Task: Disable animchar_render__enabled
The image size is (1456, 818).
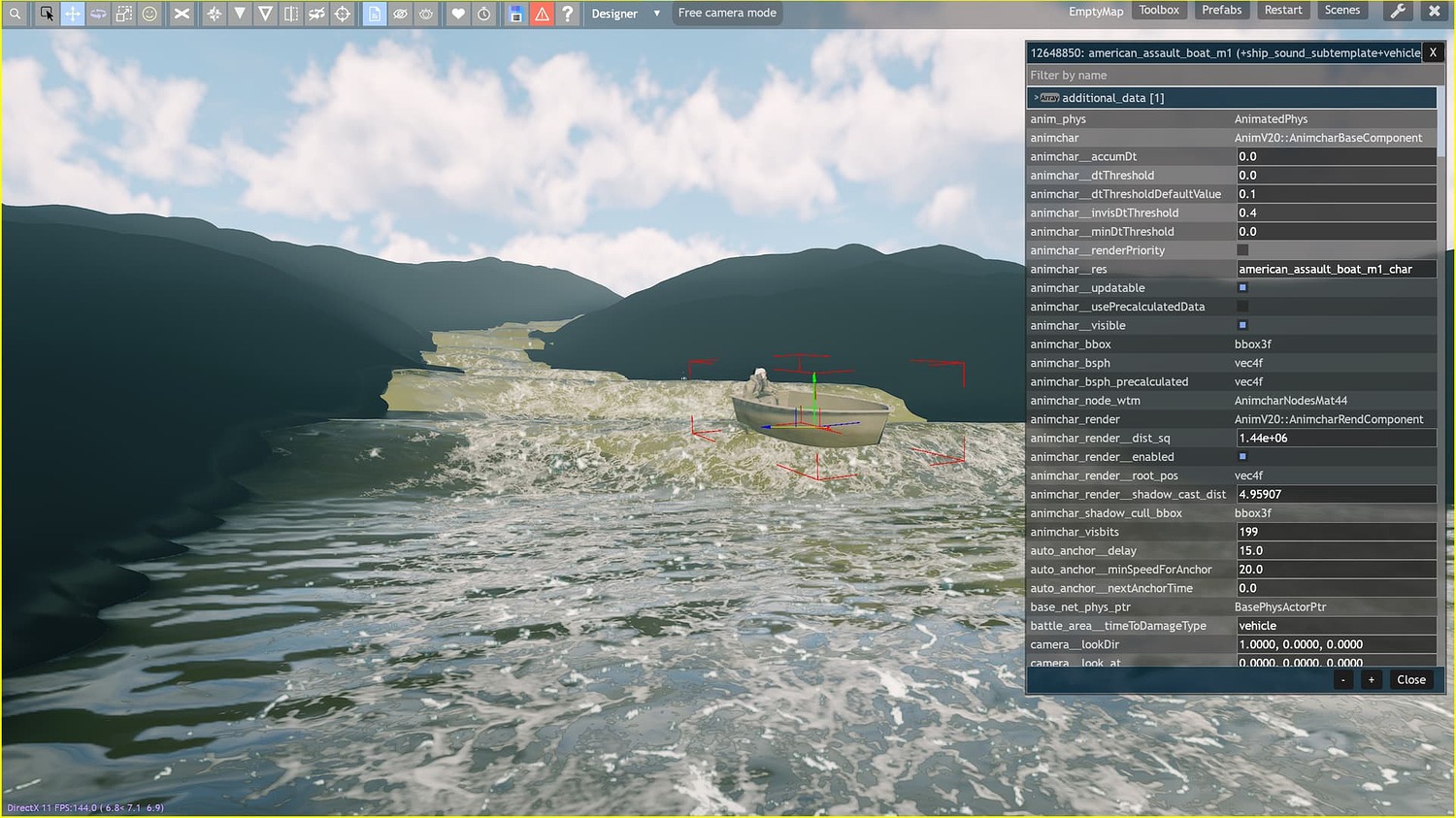Action: click(1242, 456)
